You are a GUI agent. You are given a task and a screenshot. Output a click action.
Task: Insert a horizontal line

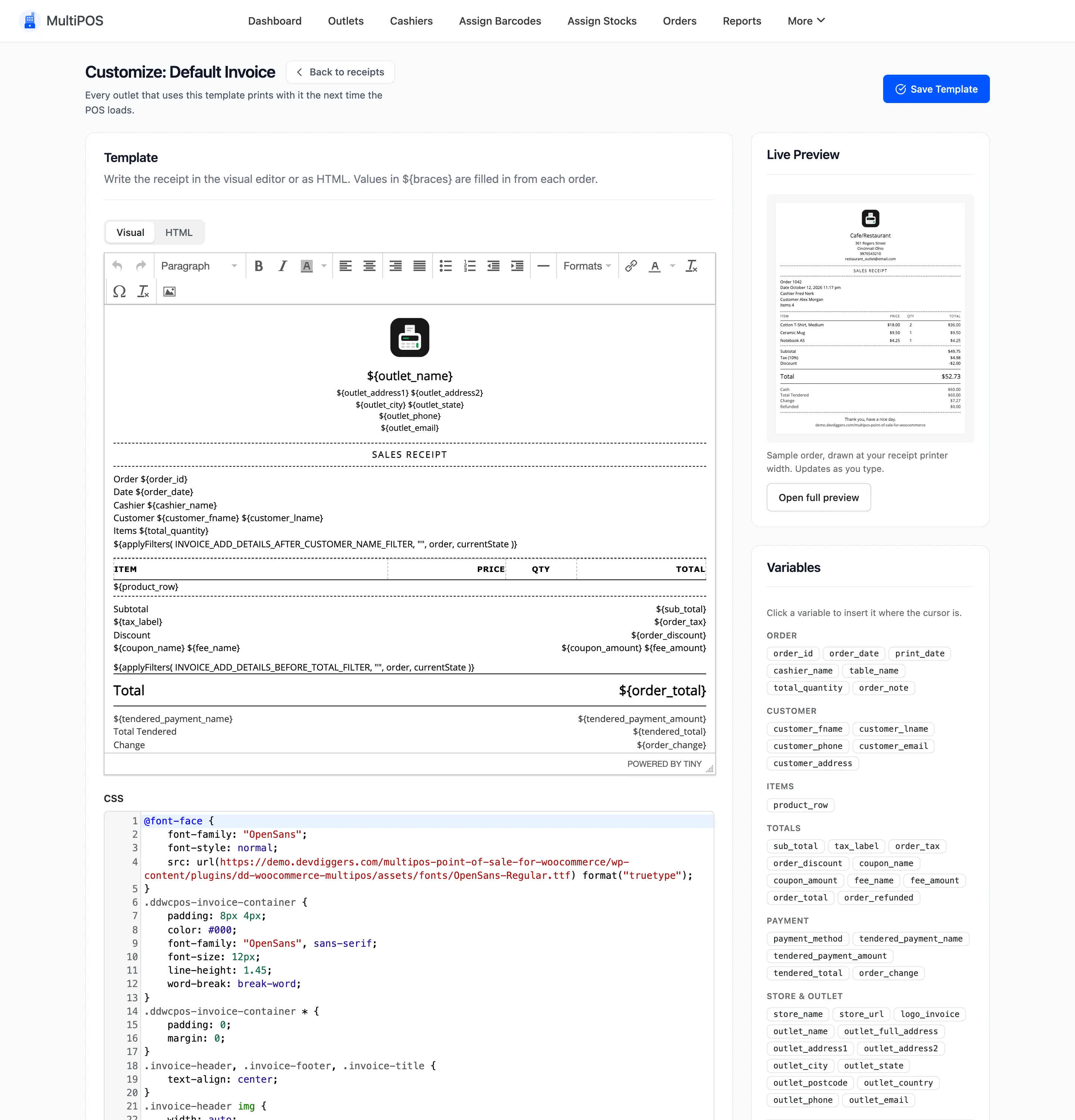coord(543,266)
